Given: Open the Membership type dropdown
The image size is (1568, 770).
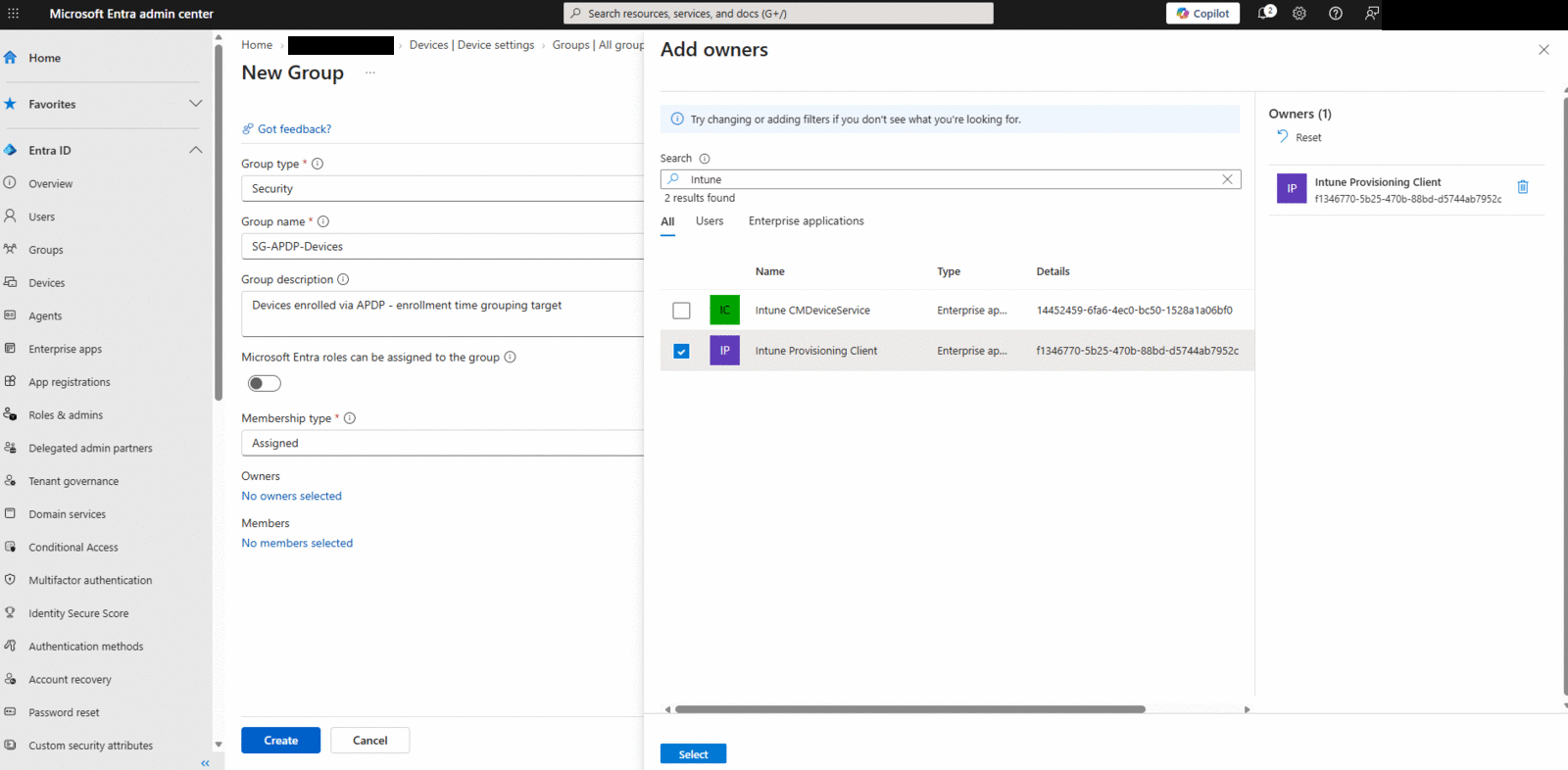Looking at the screenshot, I should click(x=442, y=443).
